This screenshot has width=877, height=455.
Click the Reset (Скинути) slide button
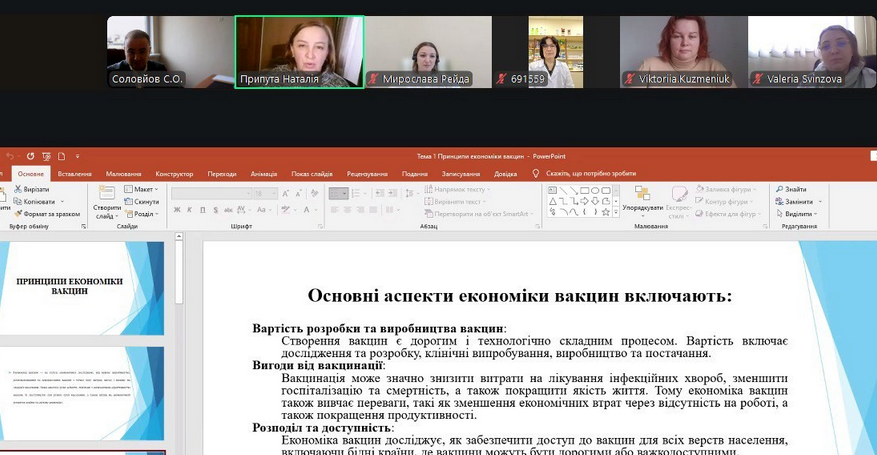[x=143, y=201]
